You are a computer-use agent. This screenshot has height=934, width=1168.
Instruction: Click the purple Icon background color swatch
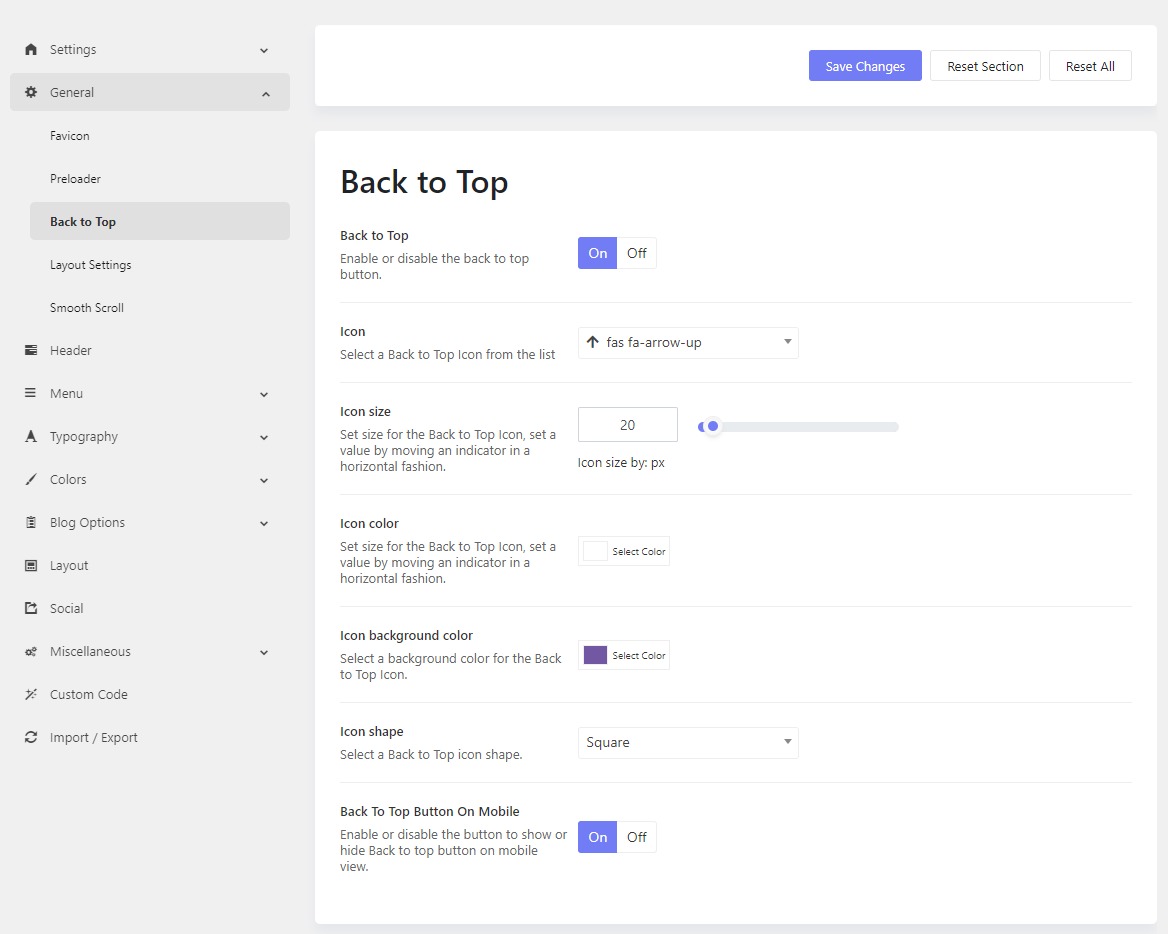[x=595, y=655]
